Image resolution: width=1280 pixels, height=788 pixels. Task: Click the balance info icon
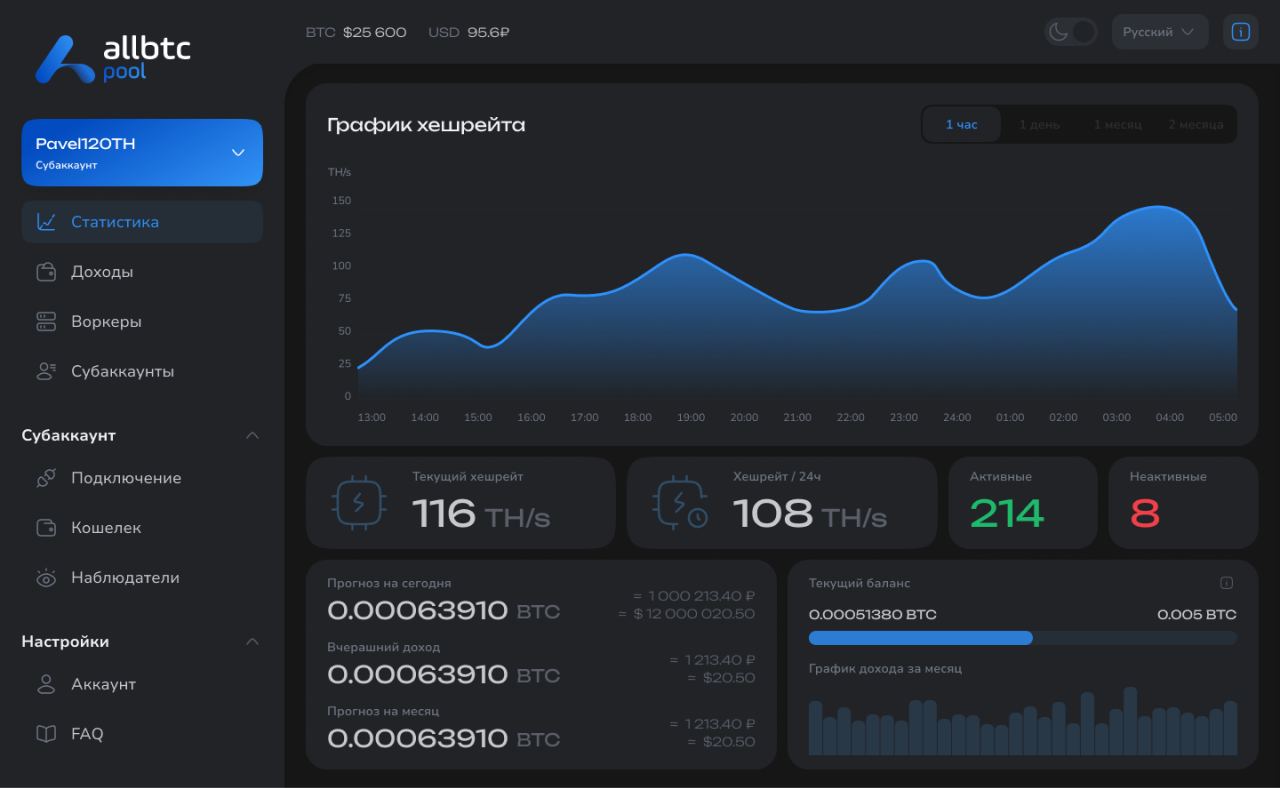tap(1227, 583)
